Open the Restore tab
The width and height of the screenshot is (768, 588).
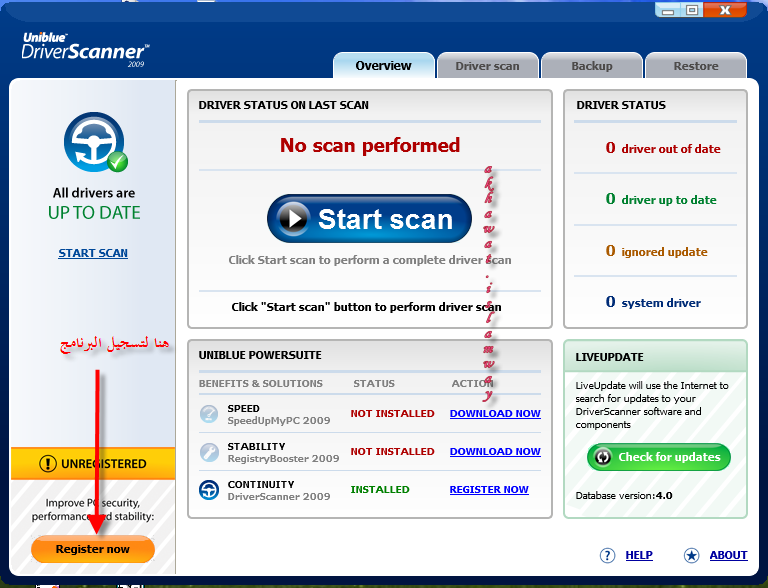pyautogui.click(x=696, y=66)
